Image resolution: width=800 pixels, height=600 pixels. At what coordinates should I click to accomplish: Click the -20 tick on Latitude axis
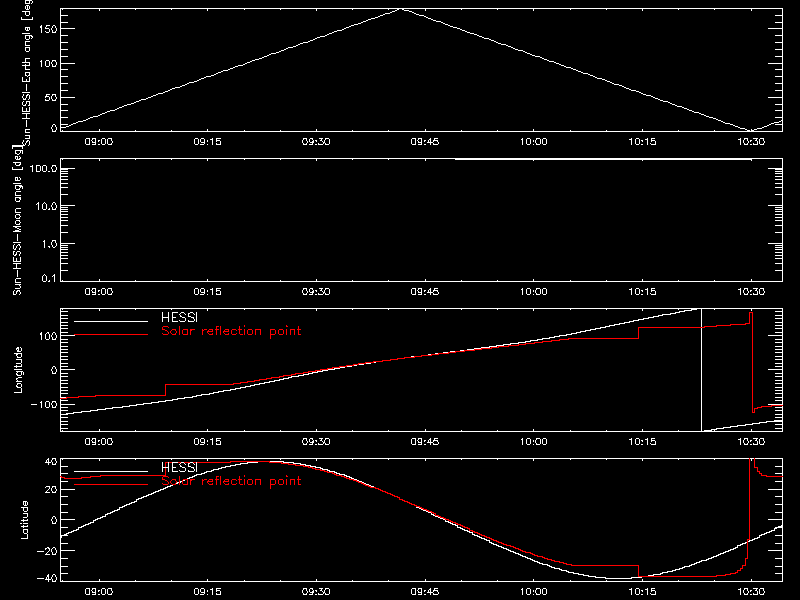pyautogui.click(x=47, y=551)
